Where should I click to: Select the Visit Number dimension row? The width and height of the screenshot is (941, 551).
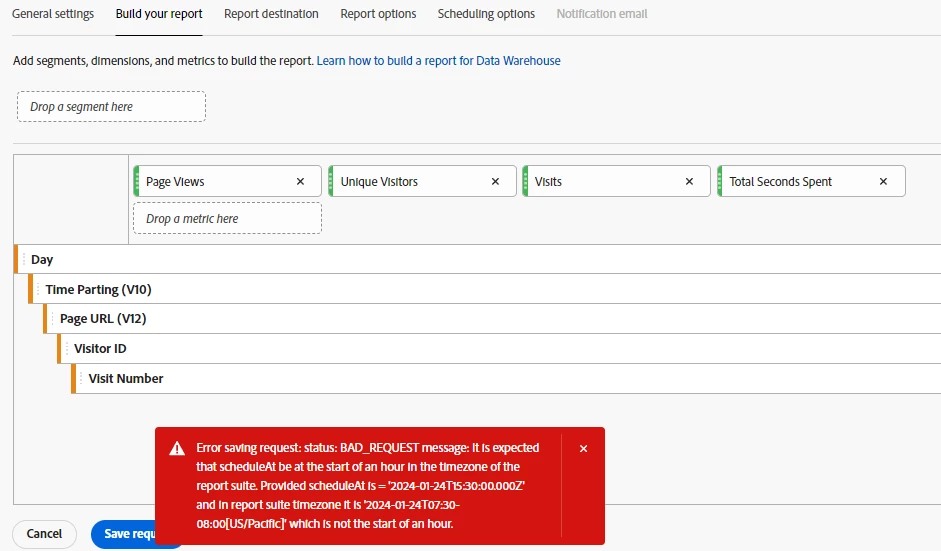[x=507, y=379]
